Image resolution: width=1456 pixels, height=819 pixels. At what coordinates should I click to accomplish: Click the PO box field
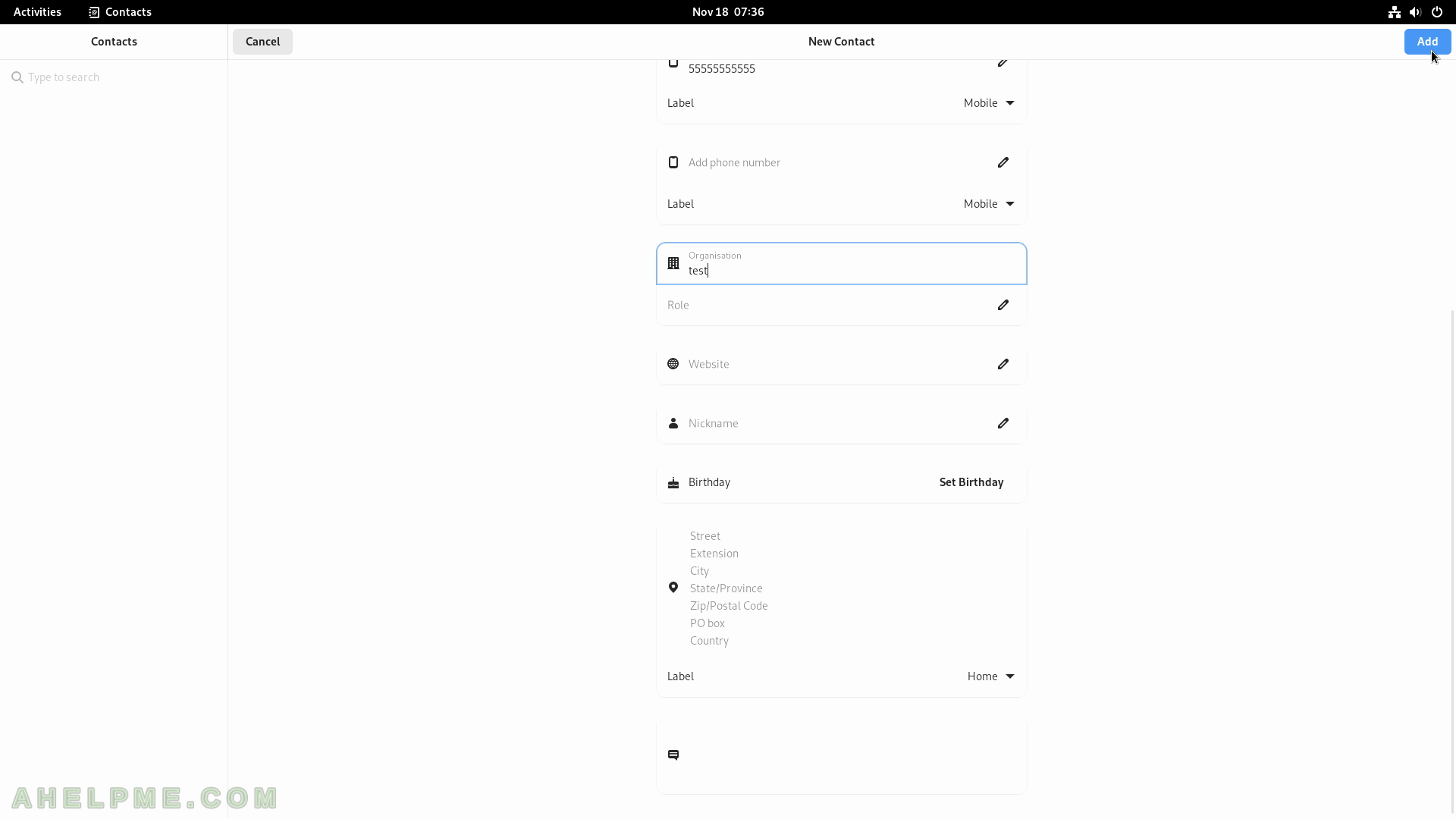(x=853, y=623)
